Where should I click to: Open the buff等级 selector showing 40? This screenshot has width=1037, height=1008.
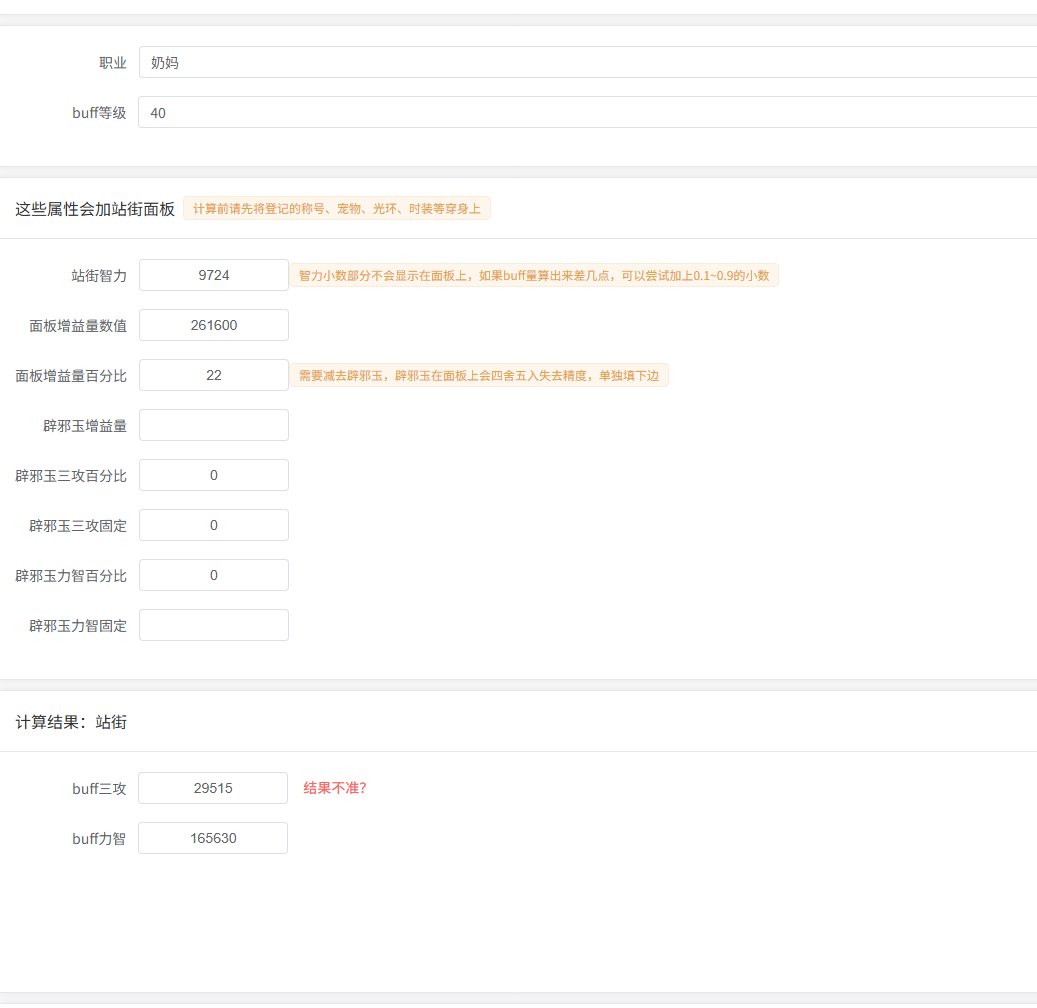point(587,113)
